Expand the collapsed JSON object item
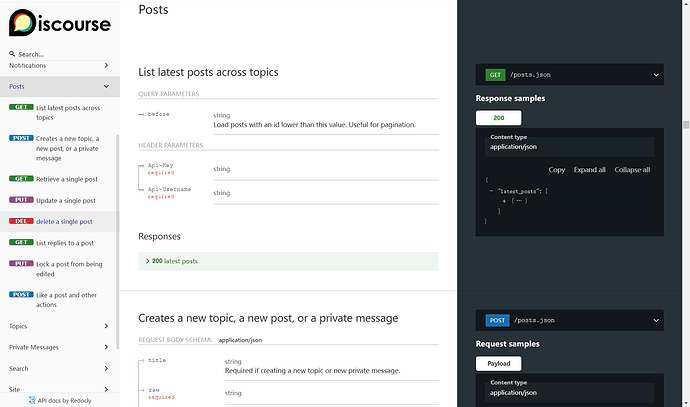This screenshot has width=690, height=407. click(504, 201)
